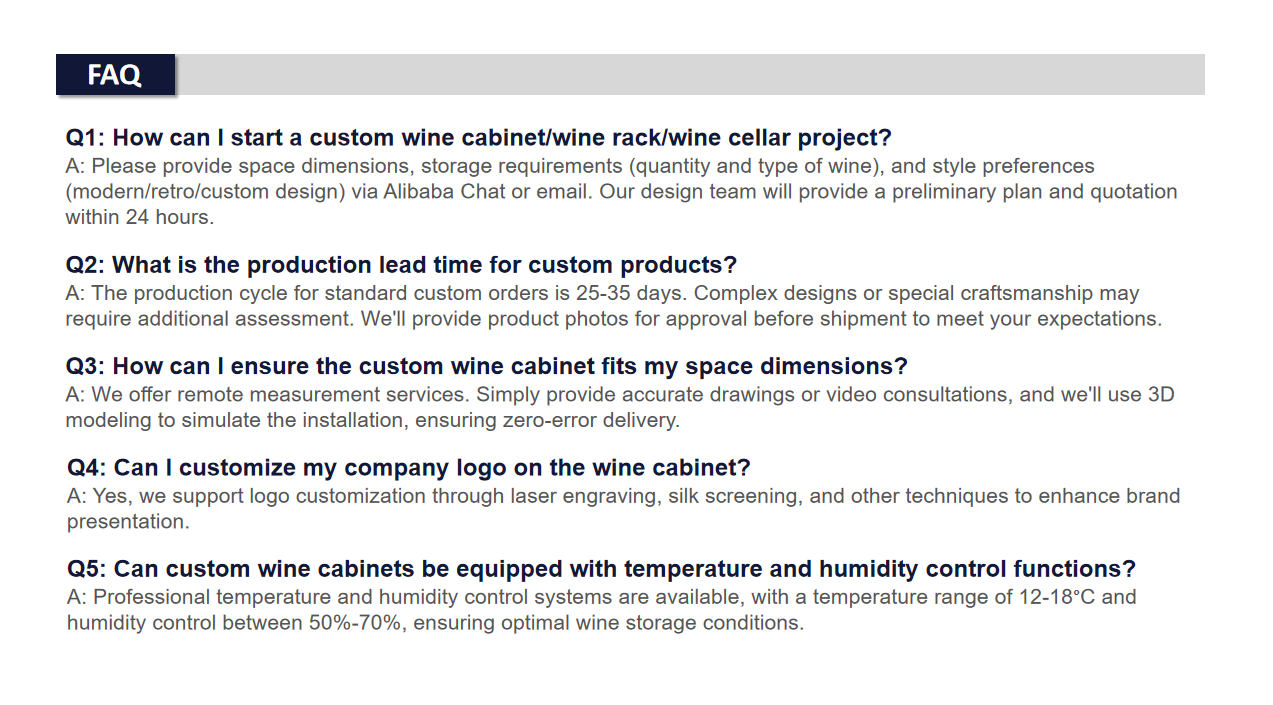1273x705 pixels.
Task: Select Q3 space dimensions fit question
Action: pyautogui.click(x=487, y=366)
